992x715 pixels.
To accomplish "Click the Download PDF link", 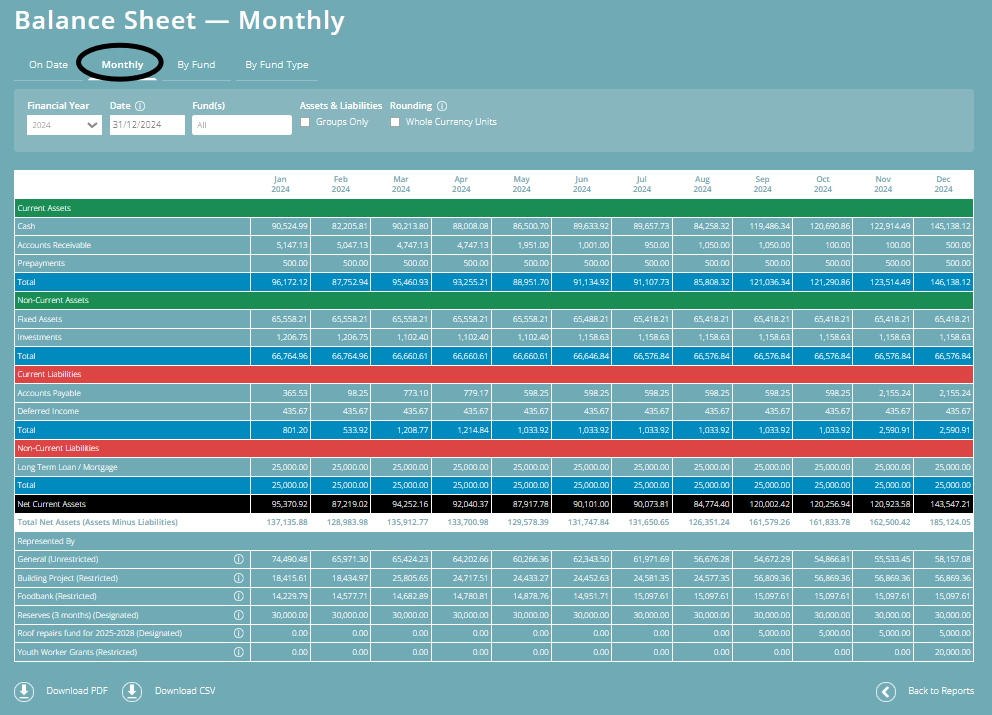I will click(x=76, y=690).
